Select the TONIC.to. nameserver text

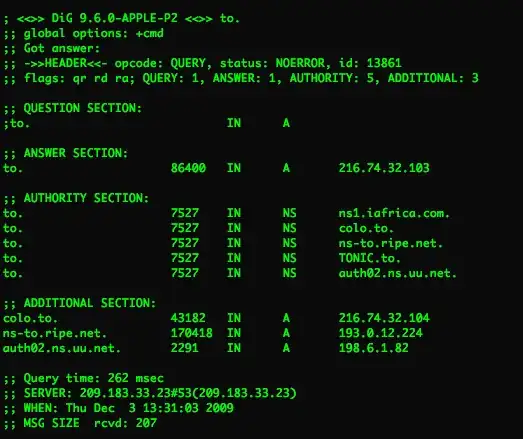pos(370,258)
